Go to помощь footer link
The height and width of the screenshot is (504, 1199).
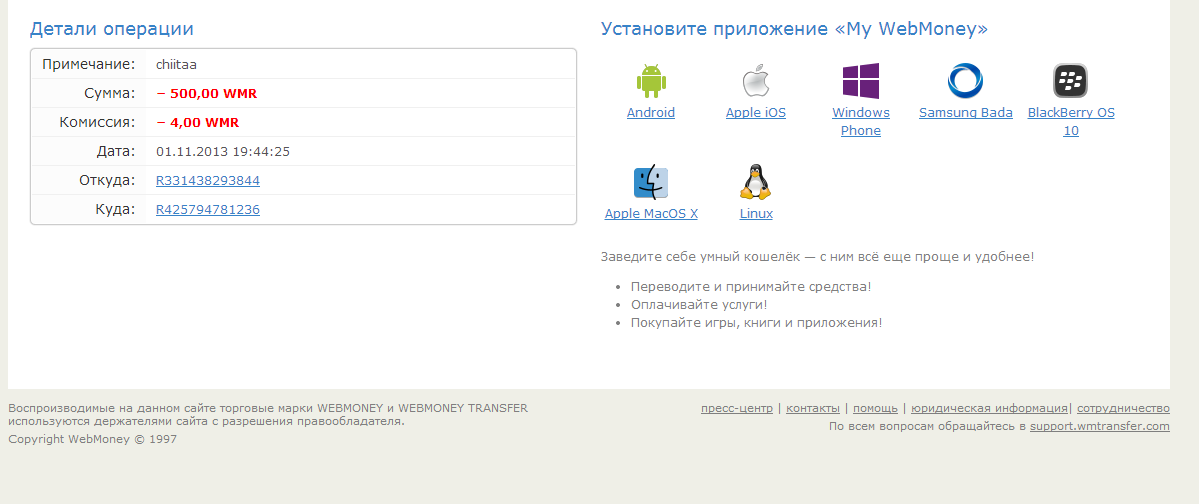tap(876, 408)
